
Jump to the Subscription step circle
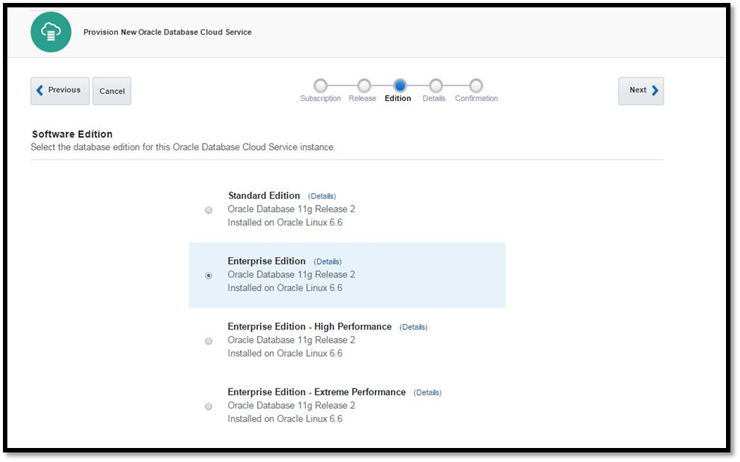click(320, 86)
